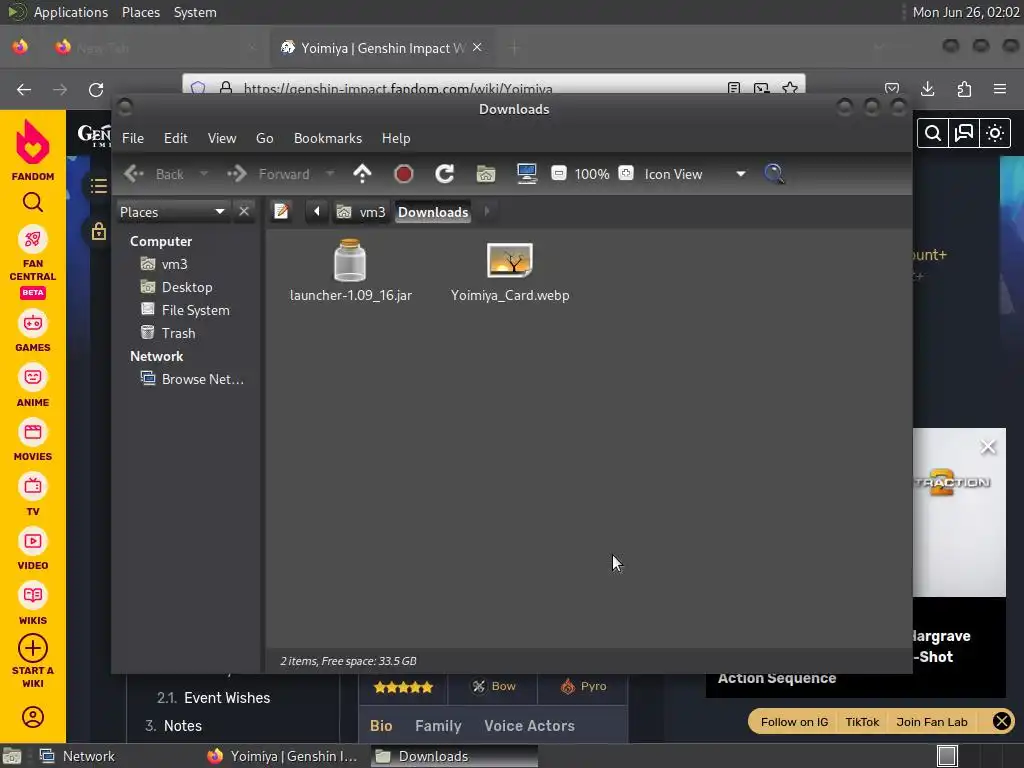1024x768 pixels.
Task: Reload the Firefox page
Action: pyautogui.click(x=96, y=89)
